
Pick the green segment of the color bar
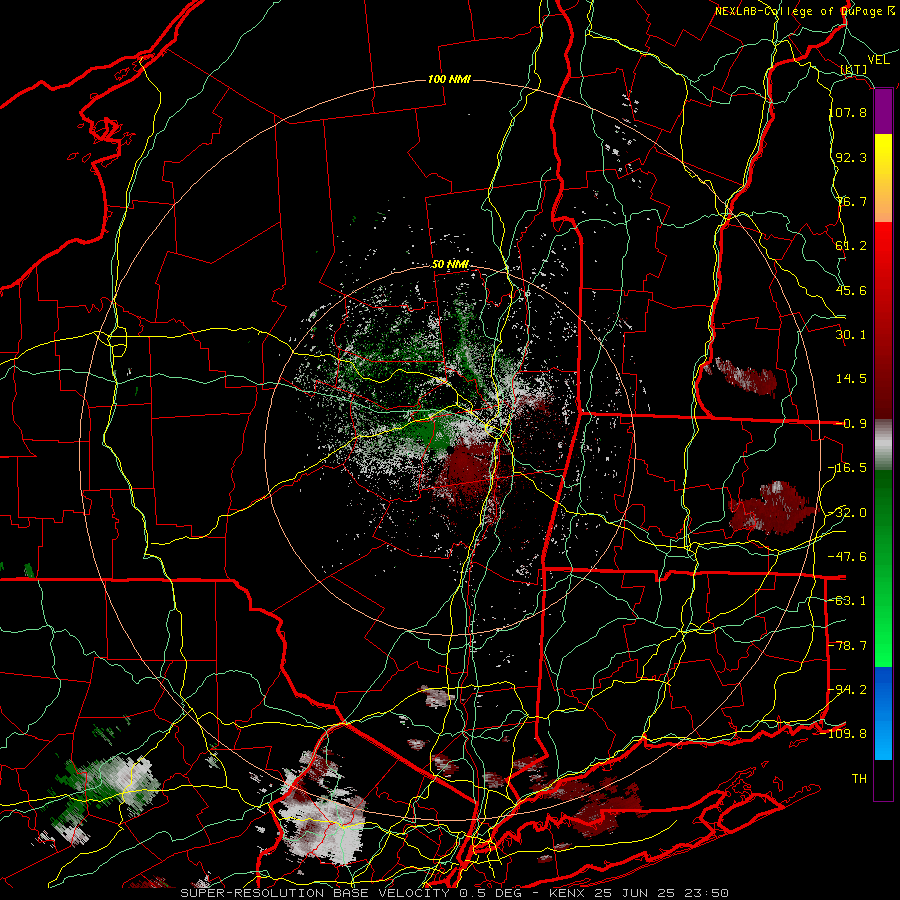click(x=883, y=568)
